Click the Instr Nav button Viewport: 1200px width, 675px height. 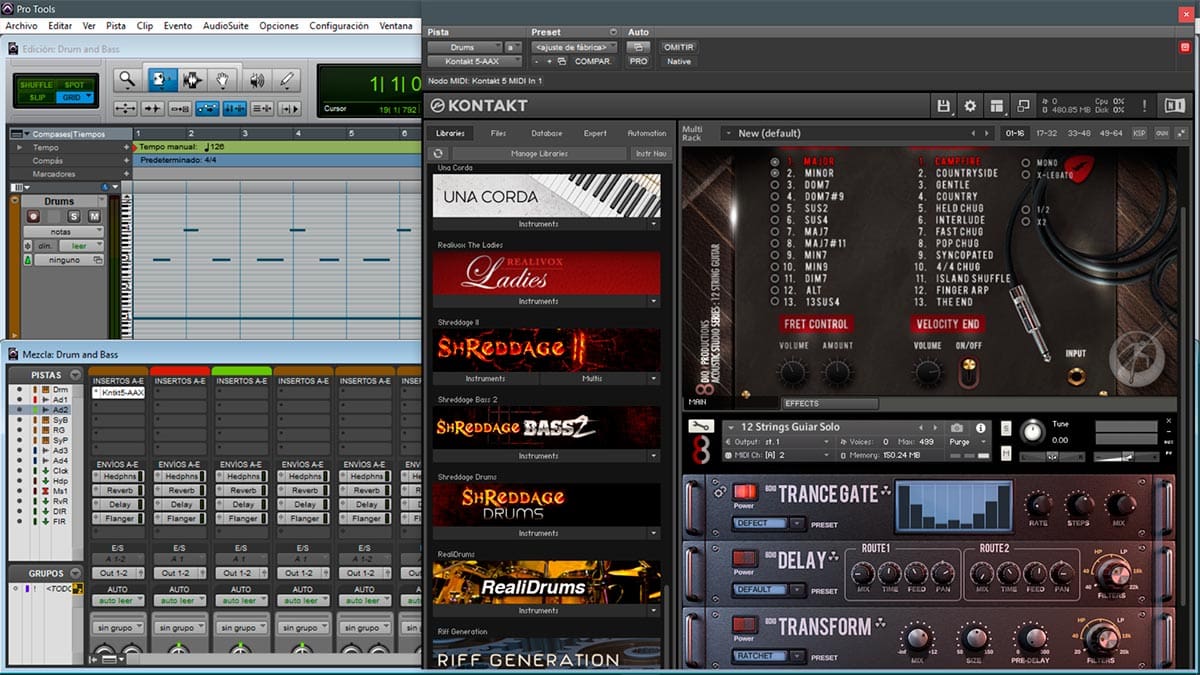[650, 153]
